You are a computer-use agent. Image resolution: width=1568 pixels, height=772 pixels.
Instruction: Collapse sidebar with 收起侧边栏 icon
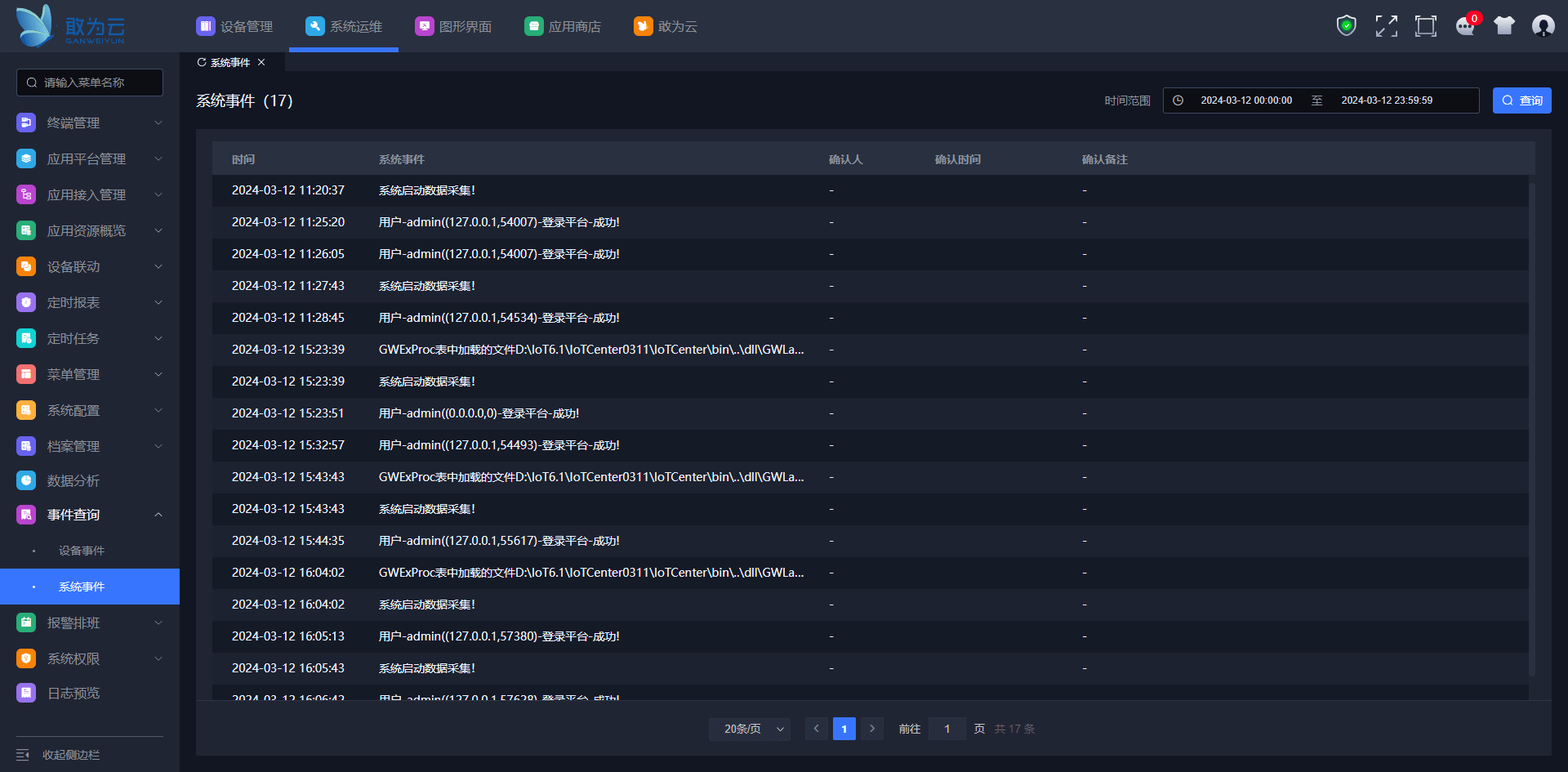pos(23,755)
